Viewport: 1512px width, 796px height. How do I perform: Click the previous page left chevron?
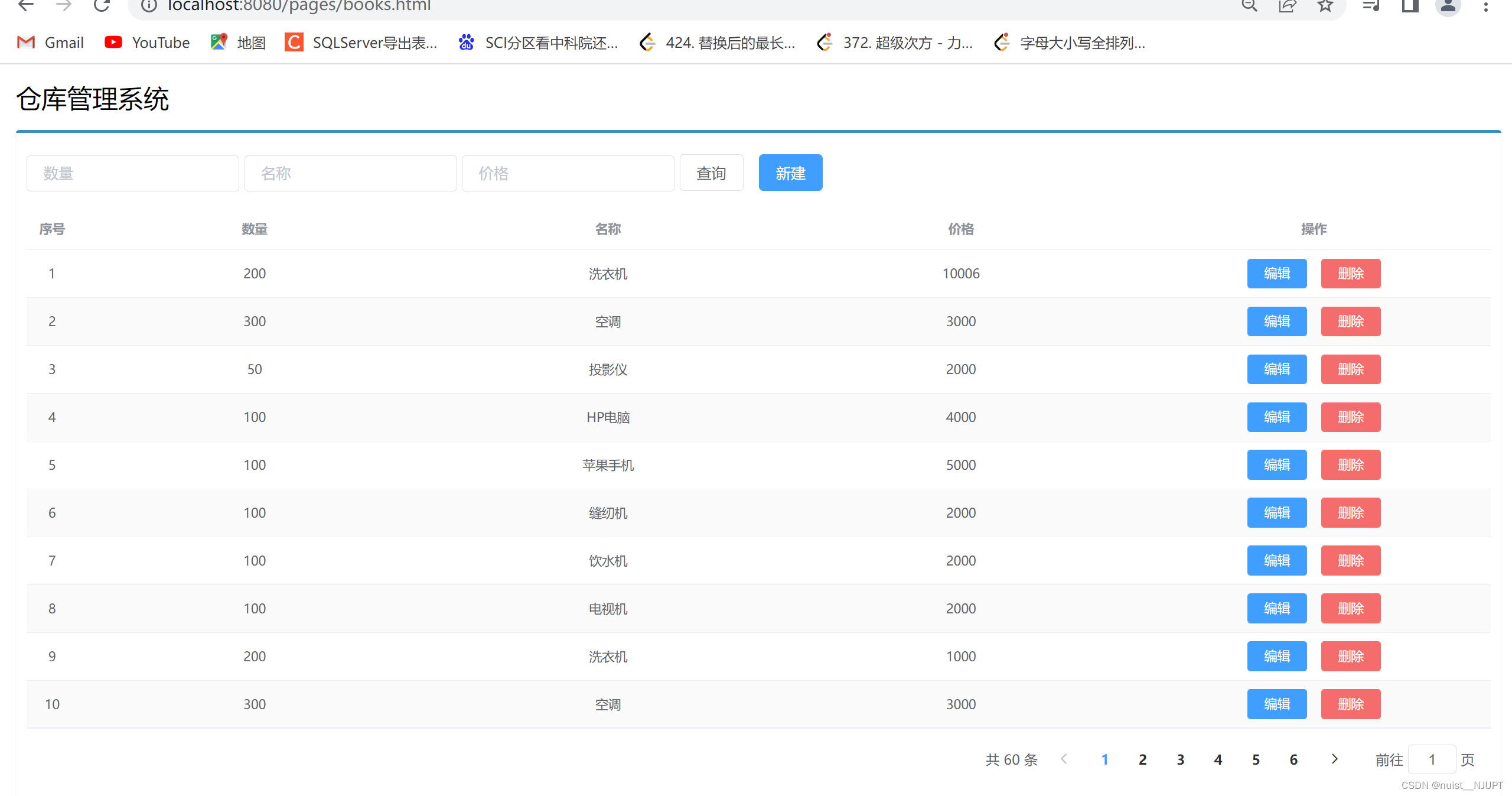coord(1064,759)
